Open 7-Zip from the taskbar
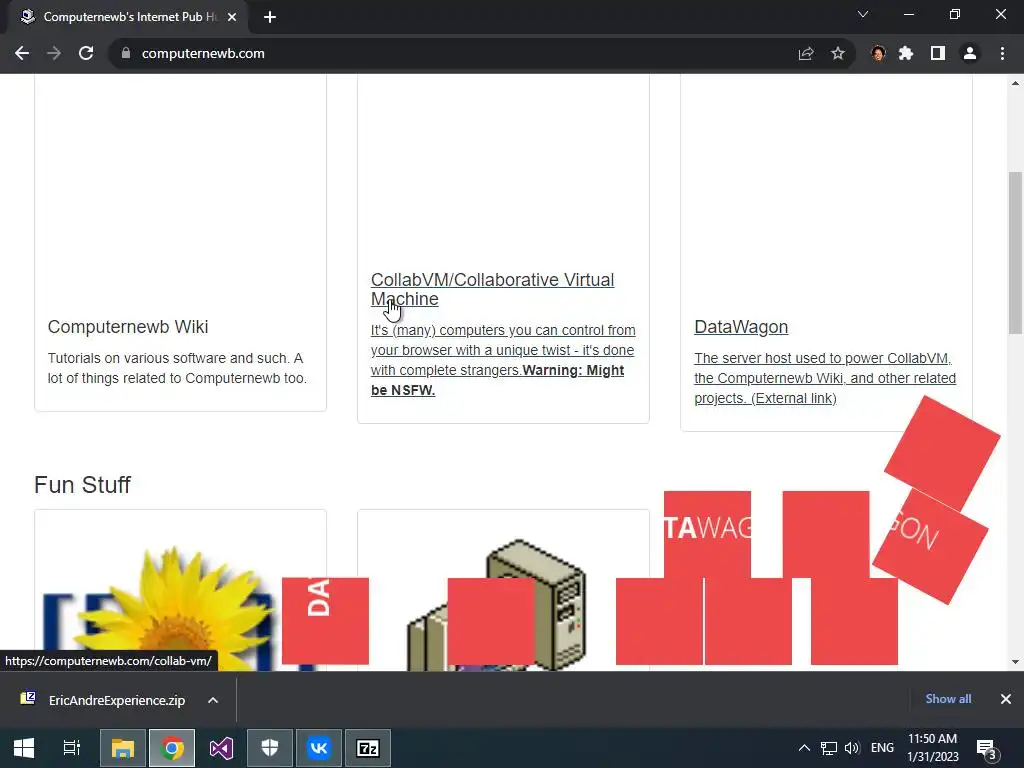The image size is (1024, 768). pos(368,748)
